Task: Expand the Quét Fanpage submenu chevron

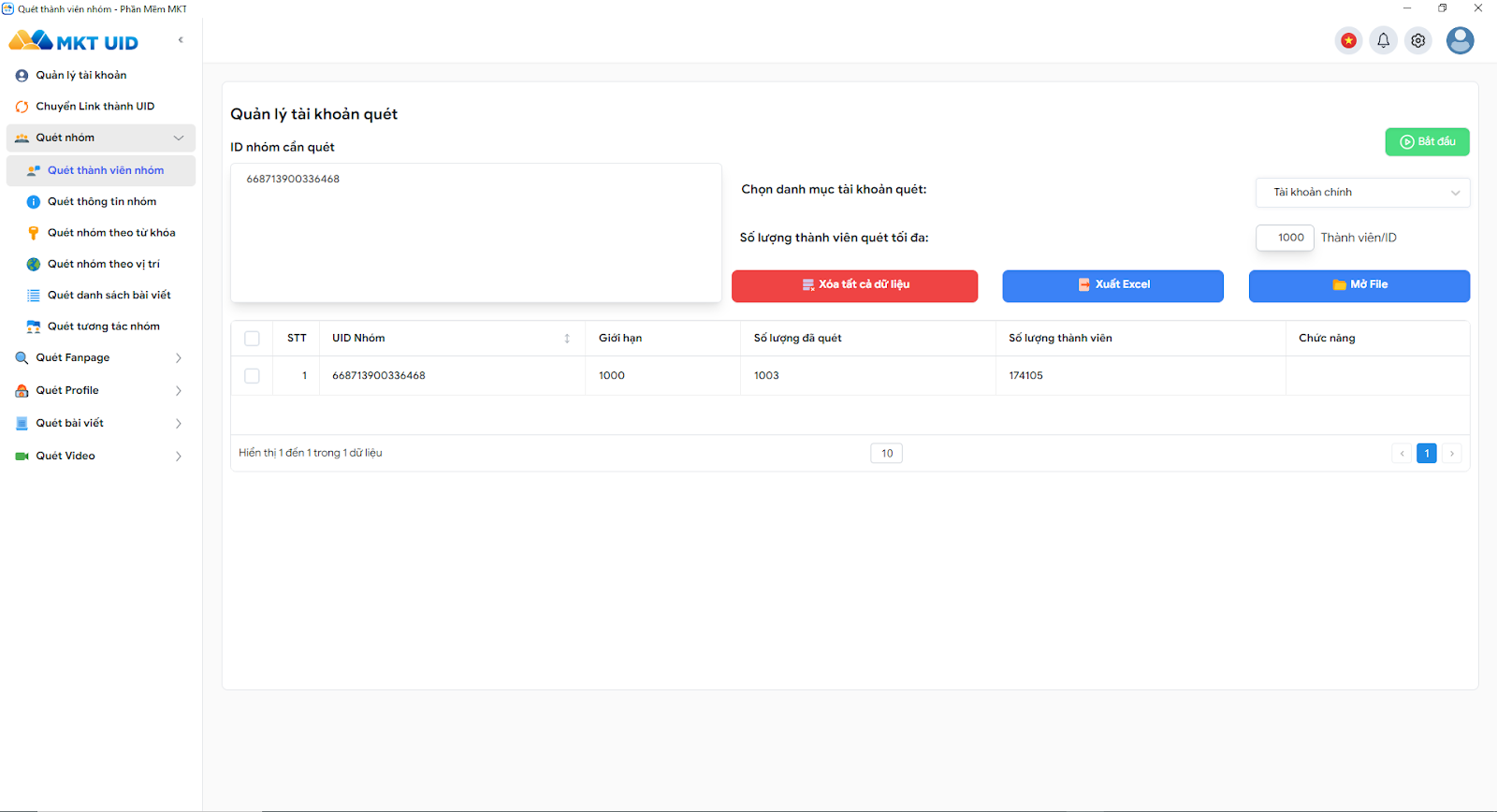Action: [179, 358]
